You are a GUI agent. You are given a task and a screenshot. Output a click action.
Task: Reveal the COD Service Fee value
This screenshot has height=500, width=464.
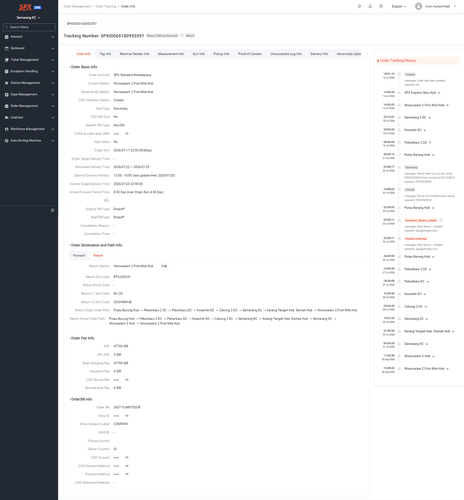pyautogui.click(x=127, y=380)
